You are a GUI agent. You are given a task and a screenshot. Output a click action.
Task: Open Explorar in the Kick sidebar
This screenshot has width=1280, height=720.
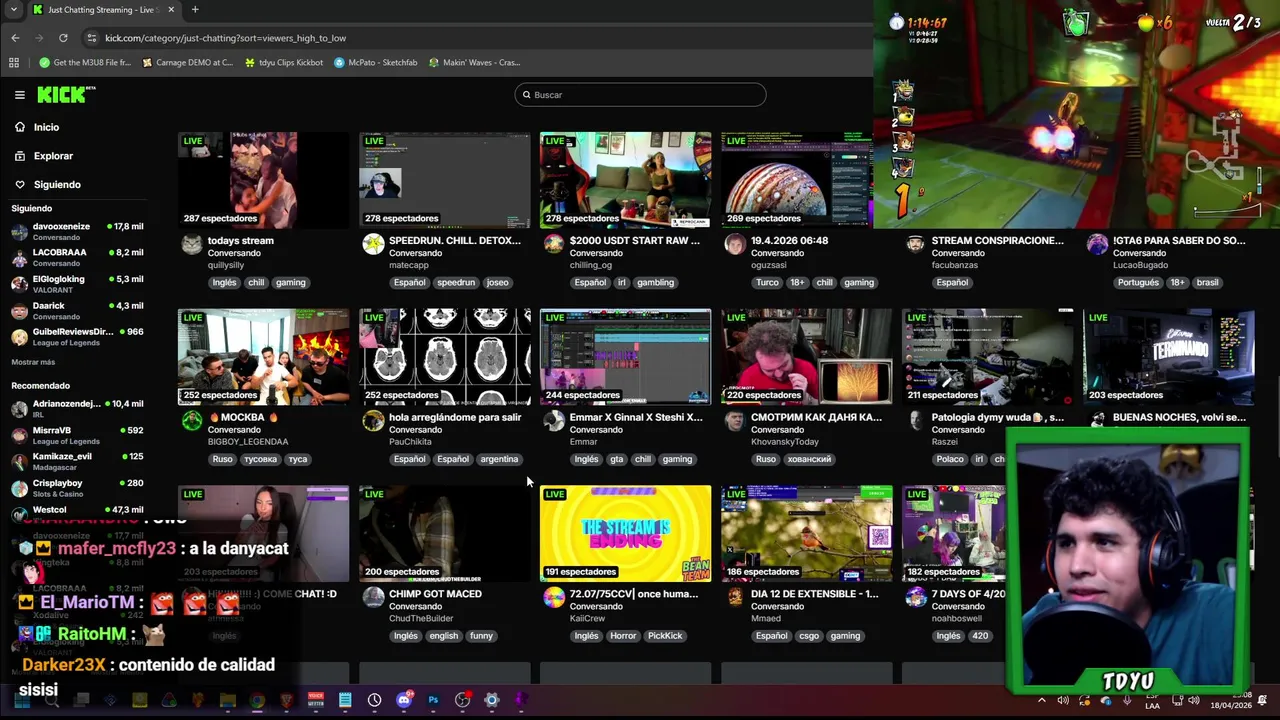44,156
